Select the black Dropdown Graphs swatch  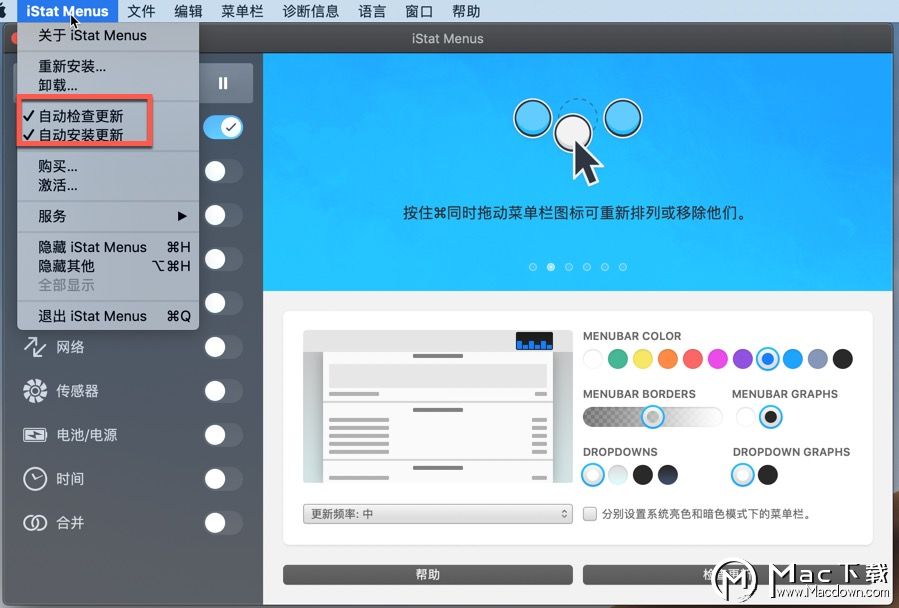[x=768, y=475]
